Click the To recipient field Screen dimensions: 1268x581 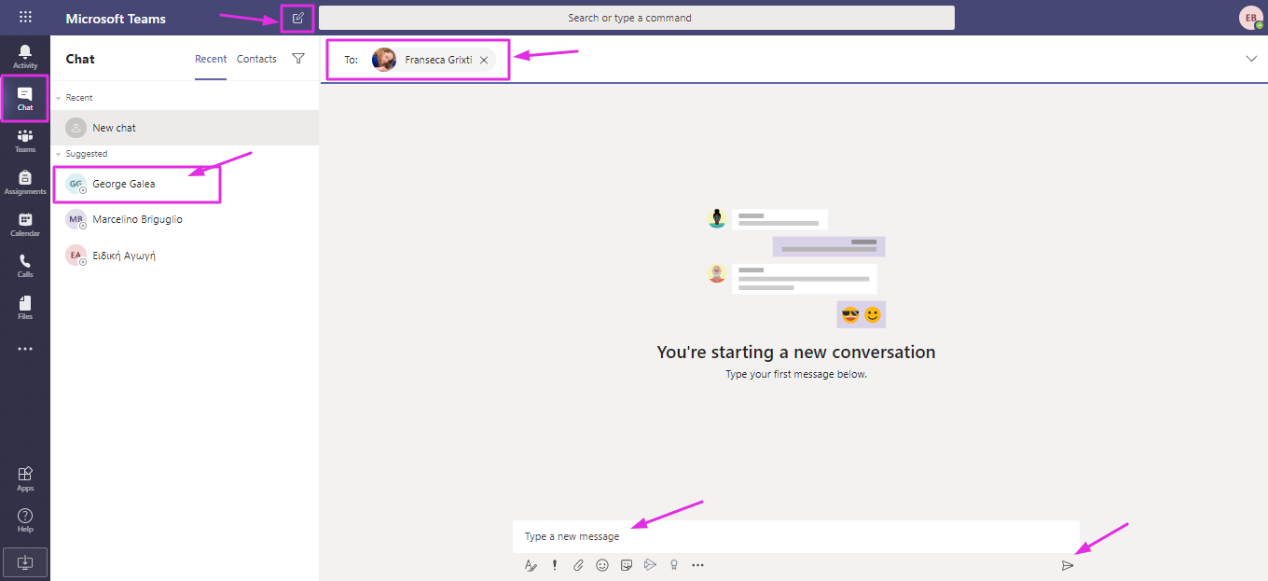pos(780,60)
